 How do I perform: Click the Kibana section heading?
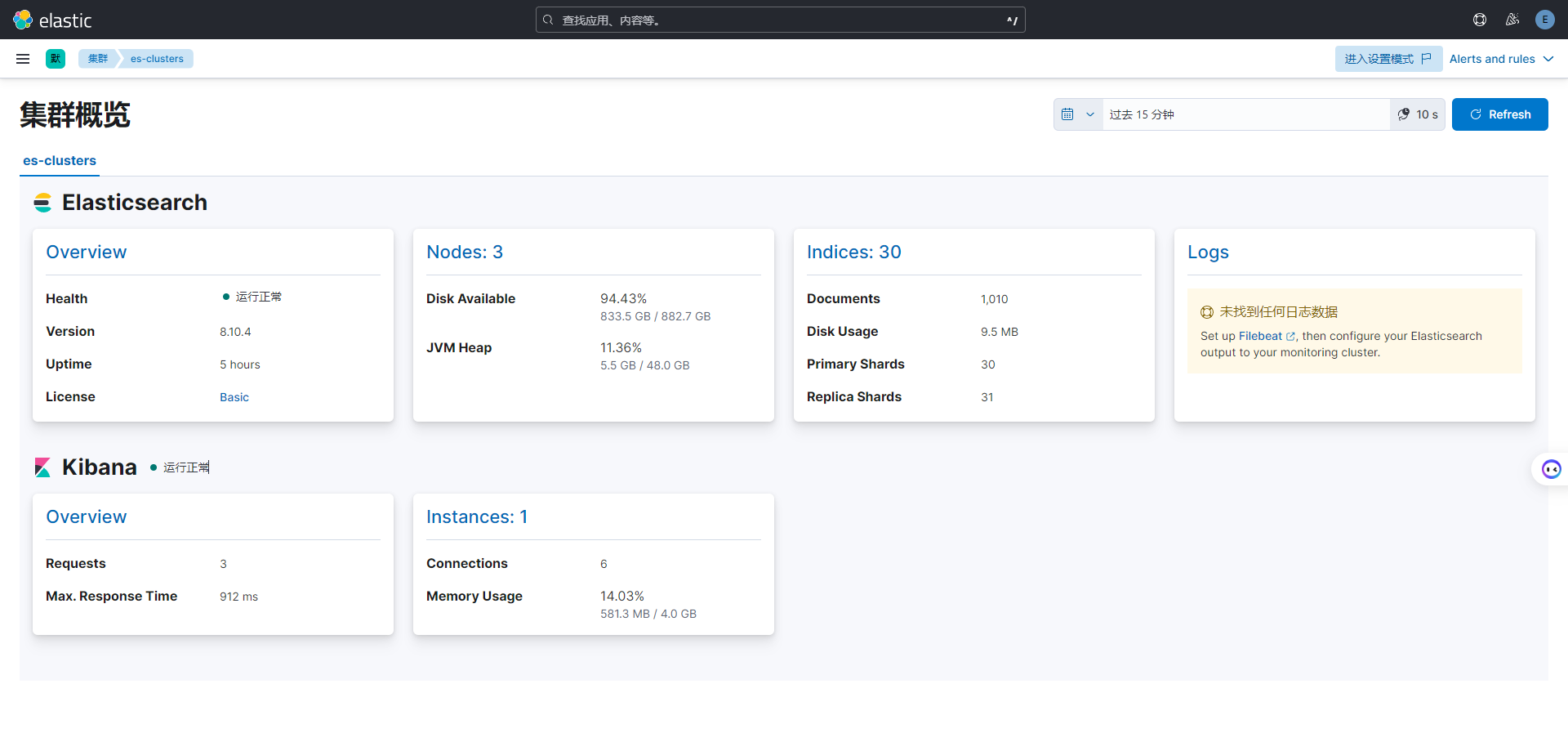(x=100, y=467)
